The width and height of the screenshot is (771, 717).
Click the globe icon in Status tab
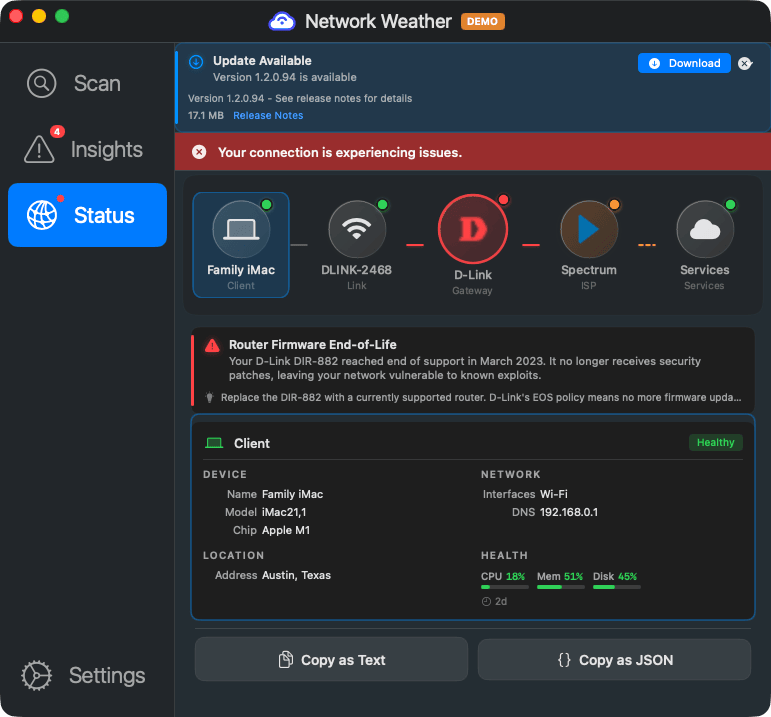click(x=42, y=215)
